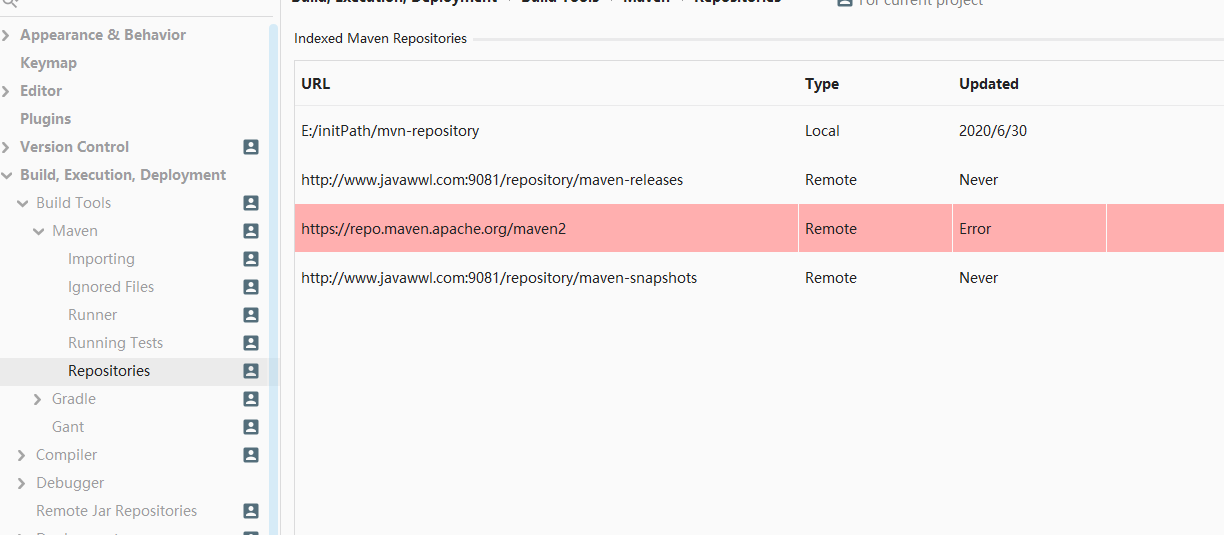Click the Type column header

point(822,84)
